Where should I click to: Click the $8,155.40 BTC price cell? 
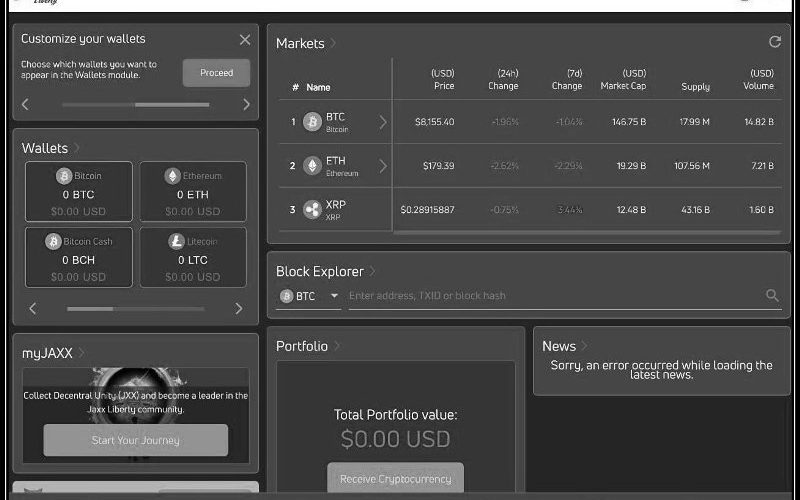click(x=434, y=122)
